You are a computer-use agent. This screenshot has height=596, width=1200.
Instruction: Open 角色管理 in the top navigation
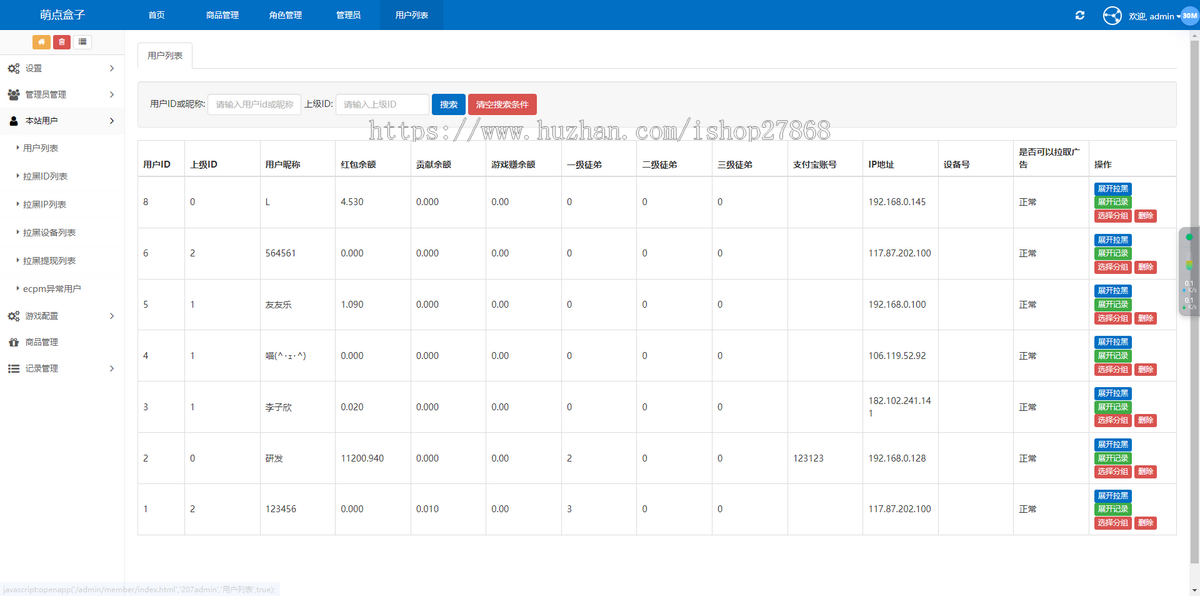tap(285, 15)
